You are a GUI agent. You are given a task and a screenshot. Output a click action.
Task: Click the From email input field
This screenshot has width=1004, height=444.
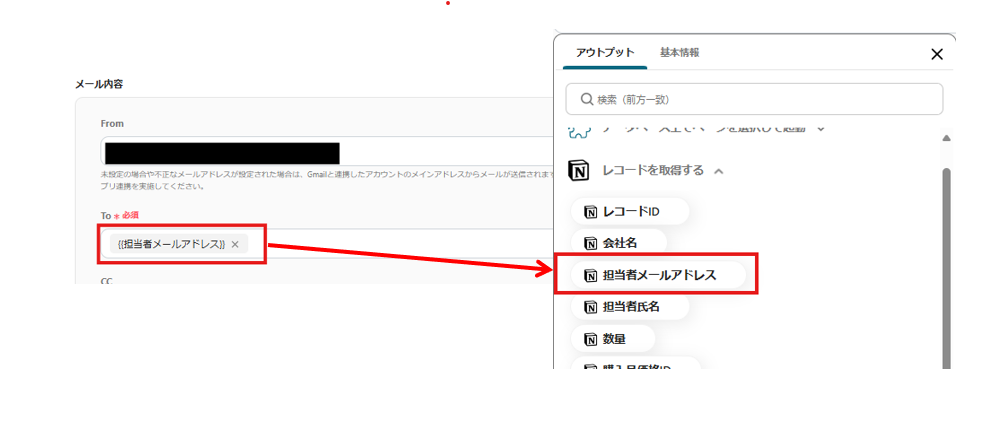(327, 152)
